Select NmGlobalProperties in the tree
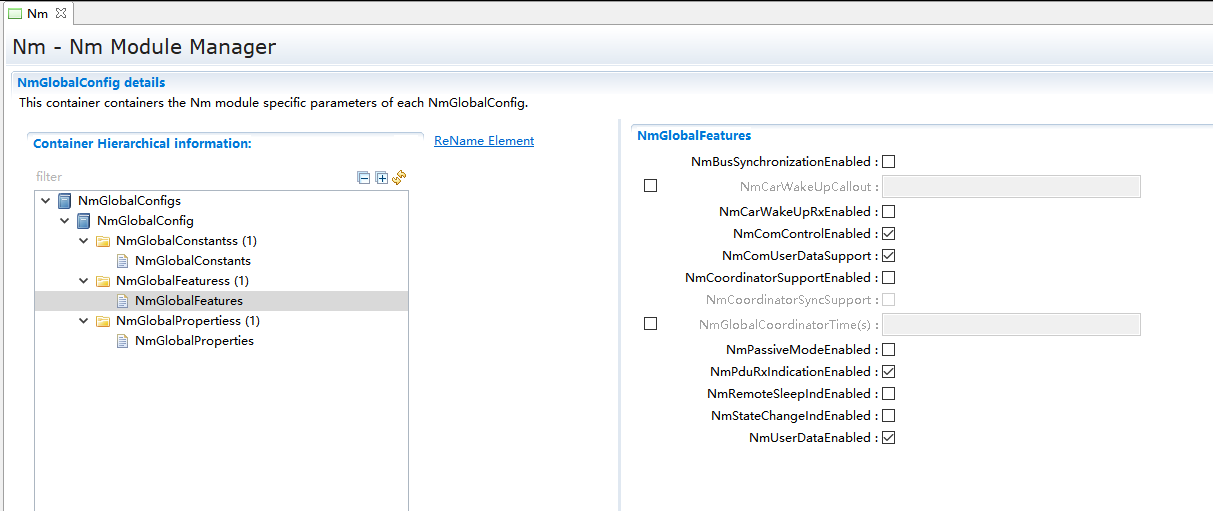1213x511 pixels. (194, 341)
